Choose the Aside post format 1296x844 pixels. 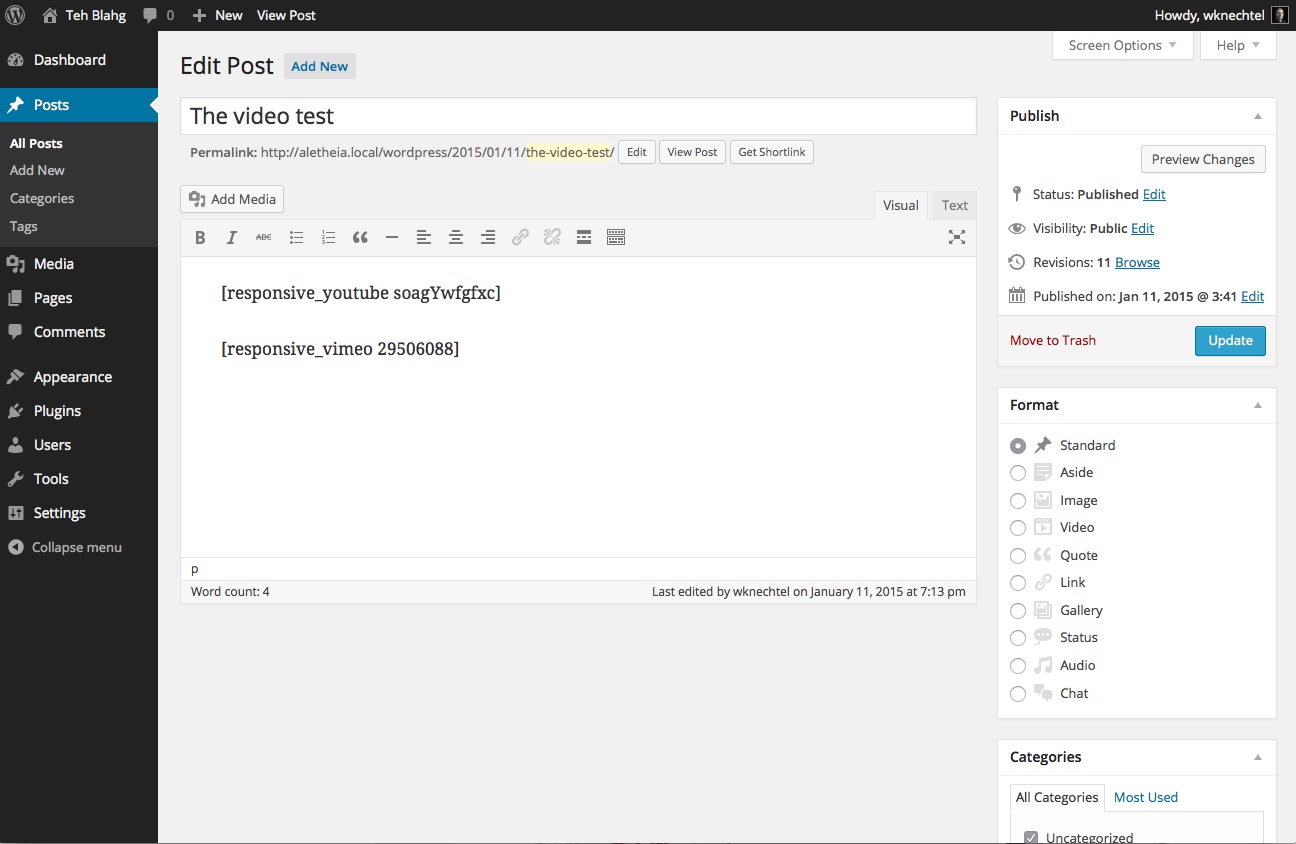tap(1018, 473)
